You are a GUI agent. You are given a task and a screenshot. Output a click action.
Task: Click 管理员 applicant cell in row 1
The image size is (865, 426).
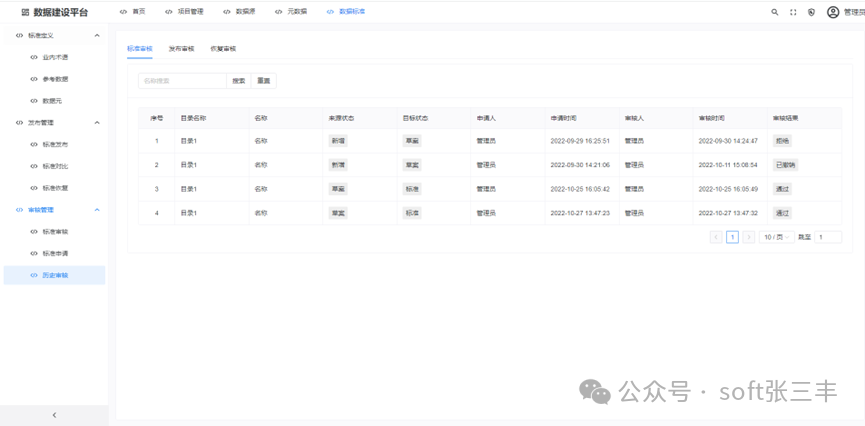tap(486, 141)
